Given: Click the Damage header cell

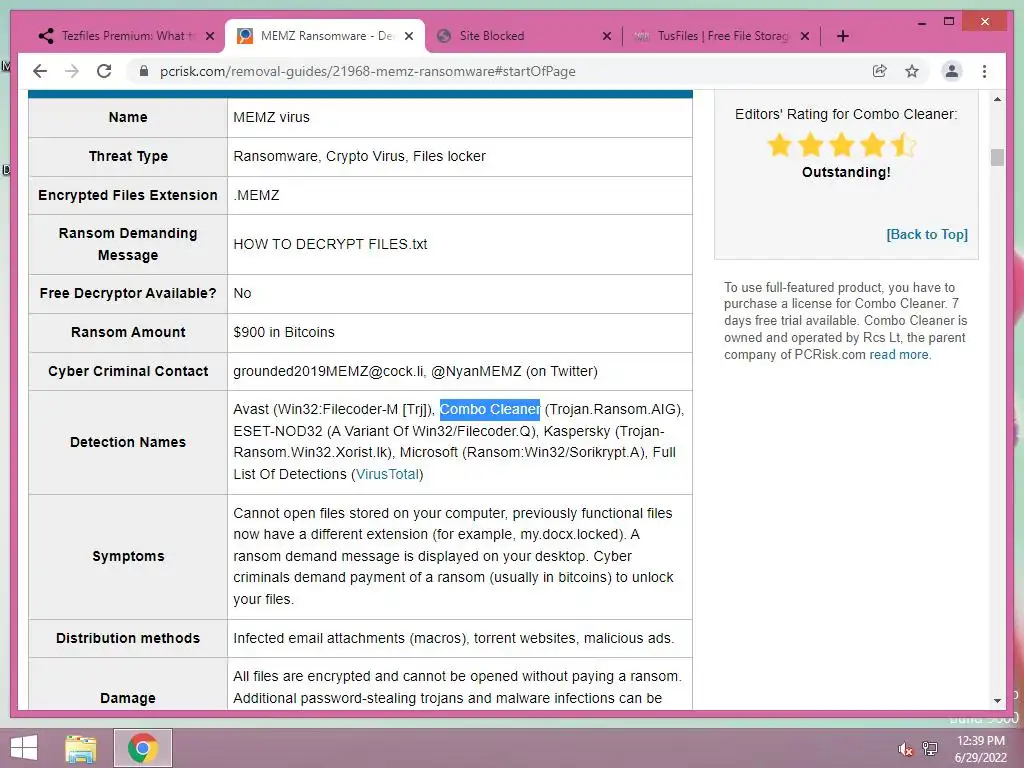Looking at the screenshot, I should click(x=128, y=684).
